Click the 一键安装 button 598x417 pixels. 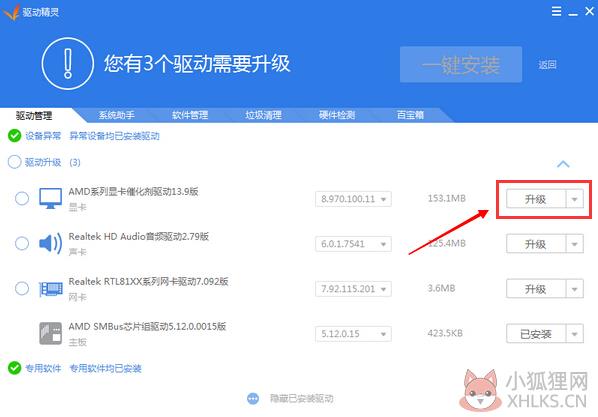[x=461, y=64]
